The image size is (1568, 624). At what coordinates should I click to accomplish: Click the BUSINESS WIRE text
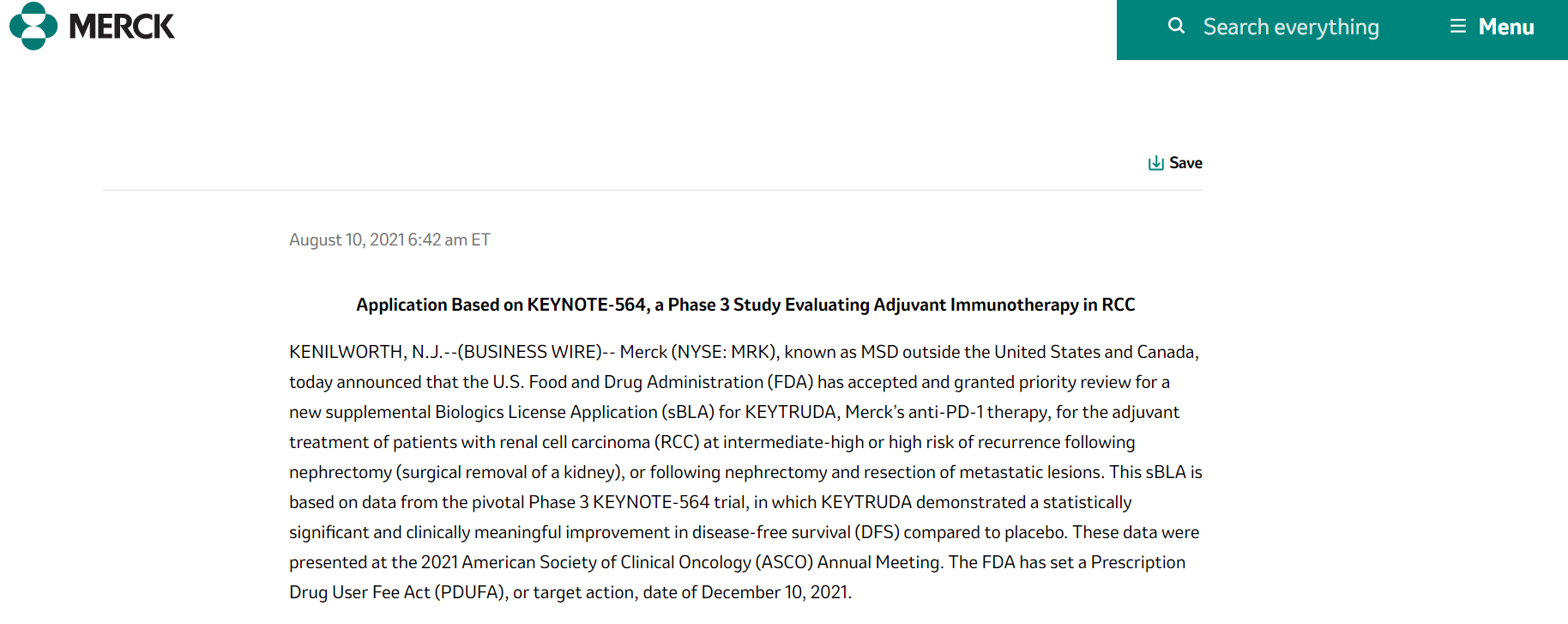pos(532,352)
